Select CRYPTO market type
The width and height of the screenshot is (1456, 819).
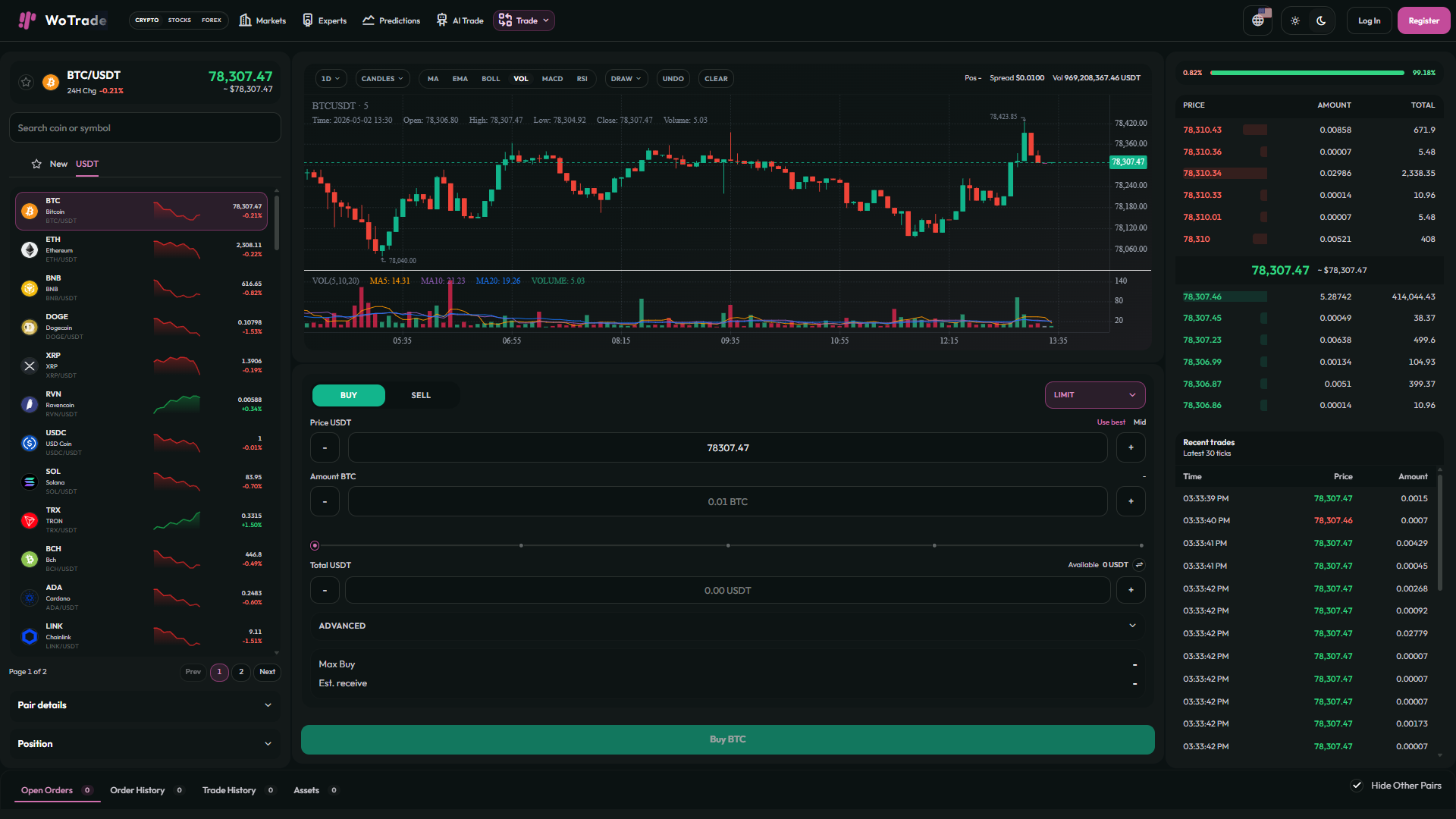click(x=147, y=20)
